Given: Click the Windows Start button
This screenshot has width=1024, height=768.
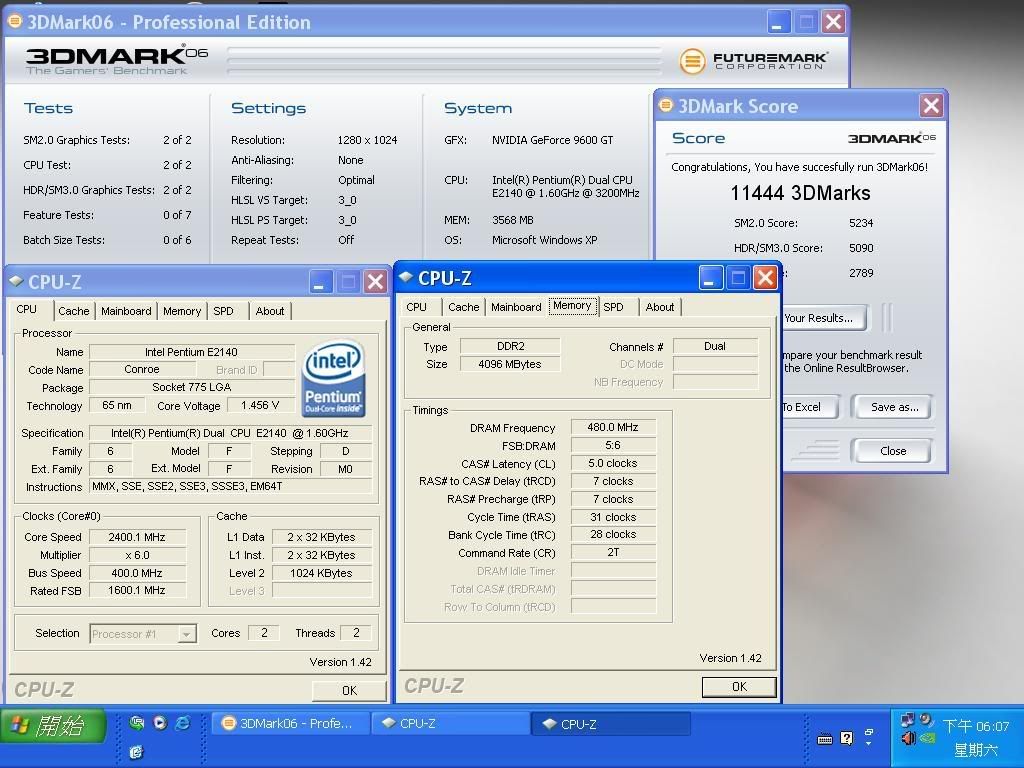Looking at the screenshot, I should (54, 725).
